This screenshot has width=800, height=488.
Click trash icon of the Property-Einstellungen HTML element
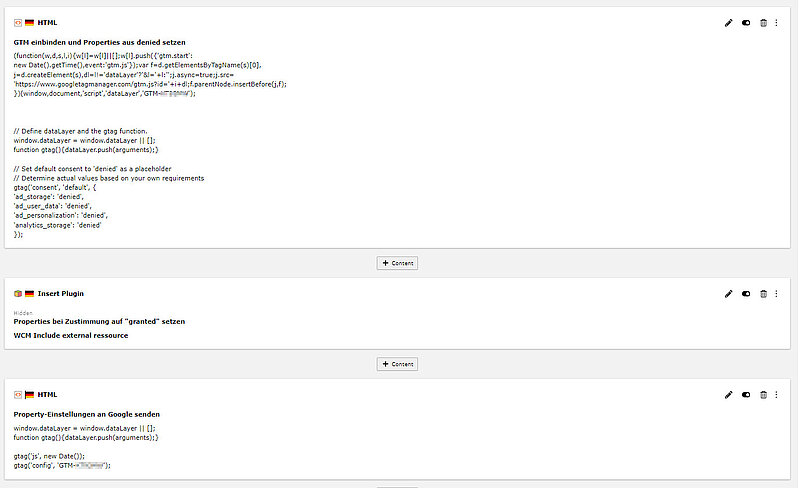pos(764,396)
